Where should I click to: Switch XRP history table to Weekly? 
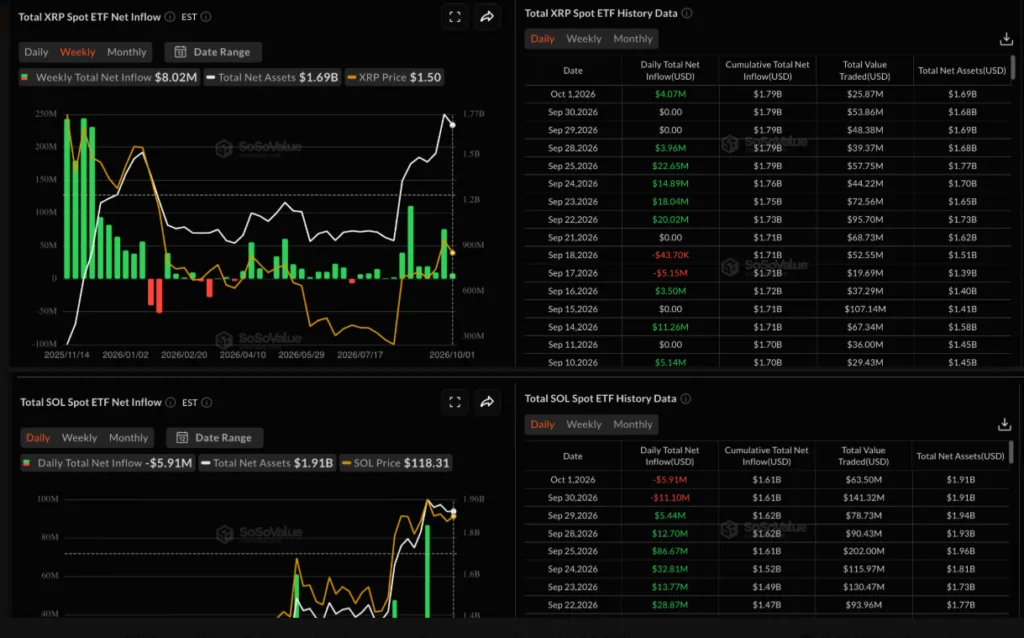(x=584, y=39)
